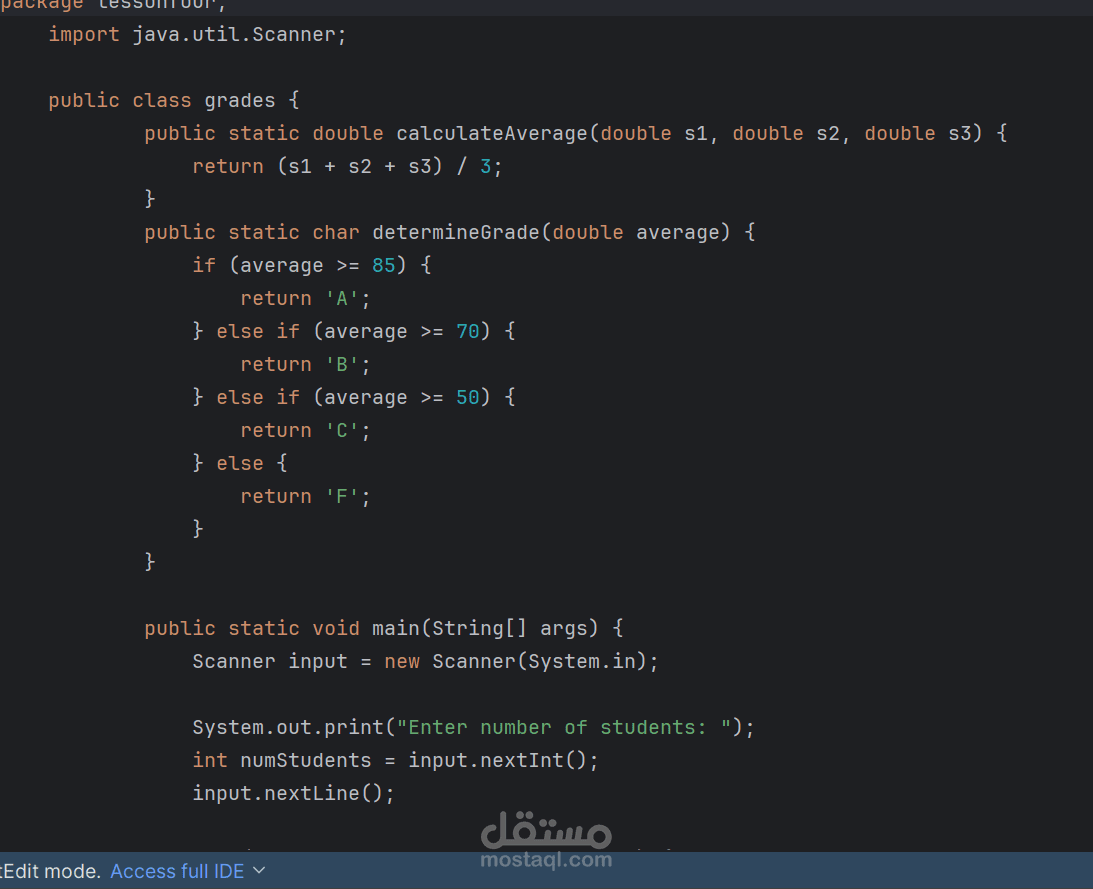
Task: Click the number 50 in the else-if condition
Action: (x=468, y=397)
